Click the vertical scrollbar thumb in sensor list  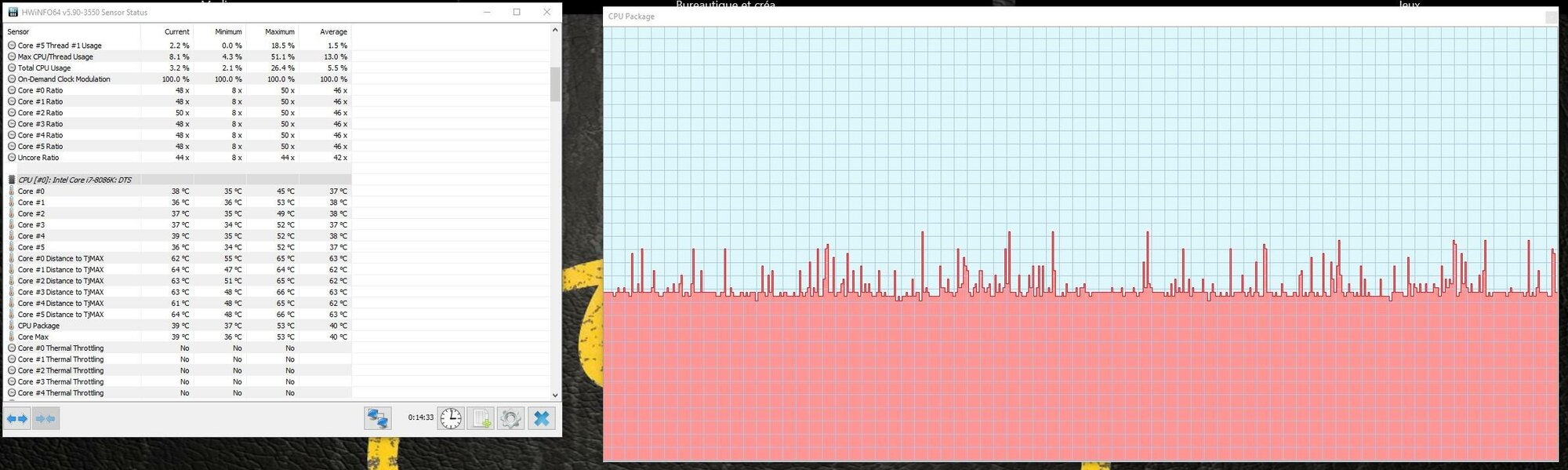click(555, 85)
